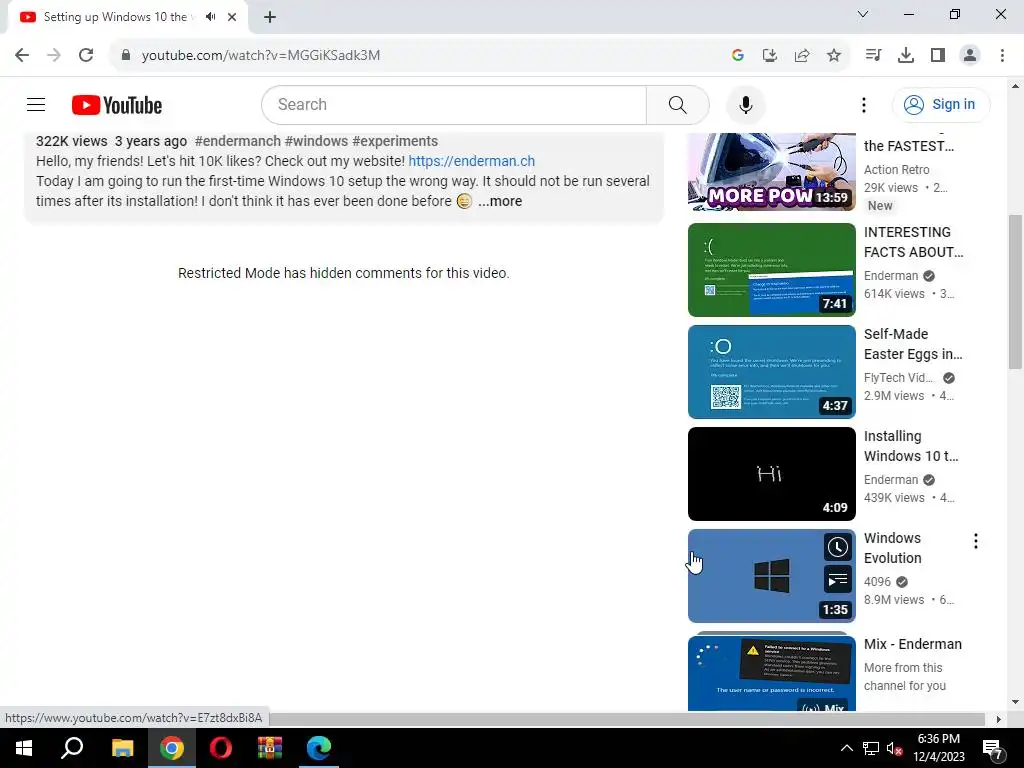Open the media controls icon

click(873, 55)
